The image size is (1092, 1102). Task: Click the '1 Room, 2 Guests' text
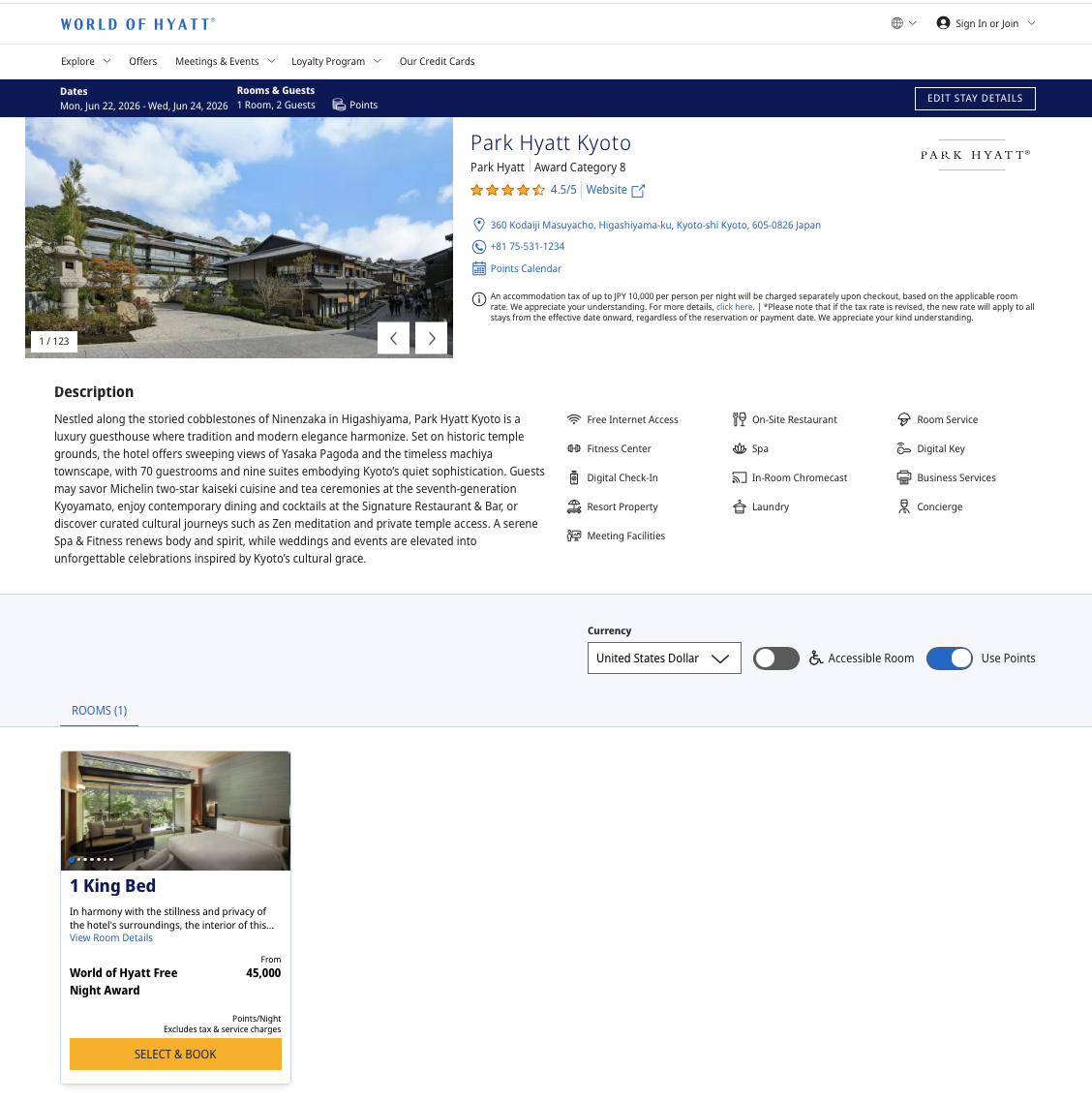[x=276, y=106]
